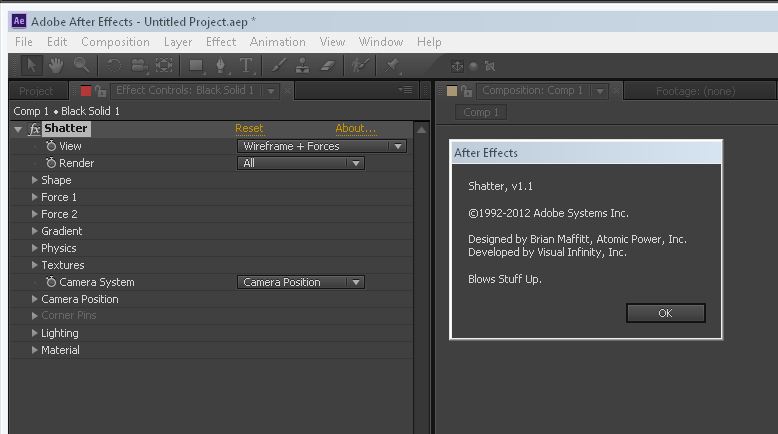Viewport: 778px width, 434px height.
Task: Expand the Force 2 group
Action: coord(34,214)
